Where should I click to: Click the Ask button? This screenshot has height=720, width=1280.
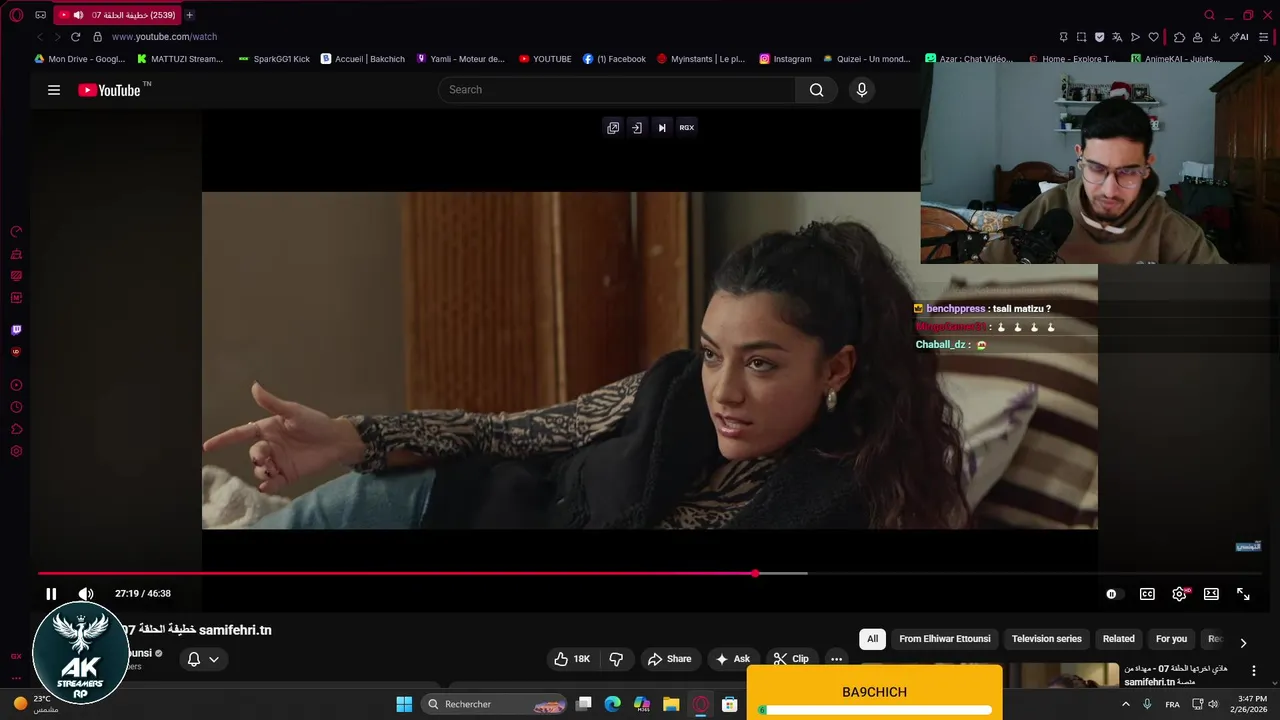[732, 659]
